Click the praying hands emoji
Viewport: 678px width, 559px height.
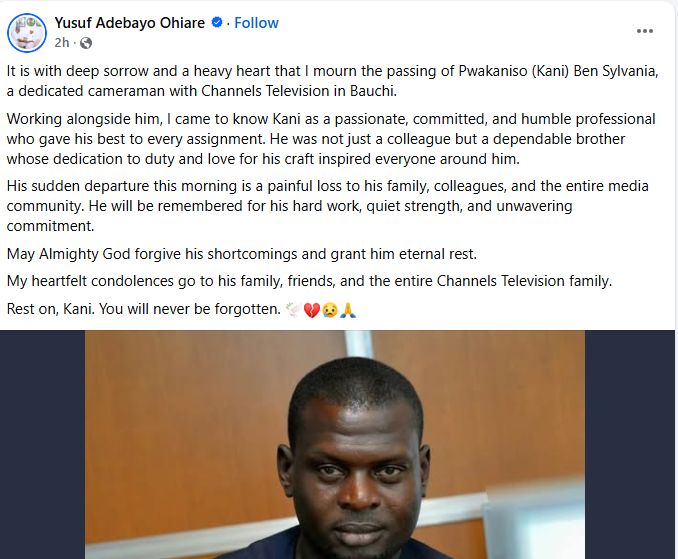click(x=347, y=310)
